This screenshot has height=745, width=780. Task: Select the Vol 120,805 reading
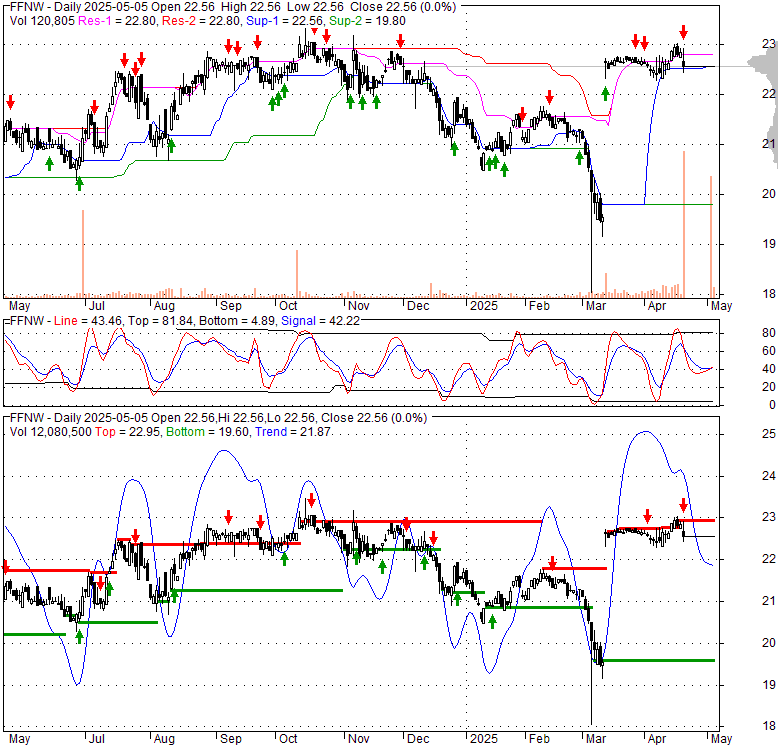[42, 21]
